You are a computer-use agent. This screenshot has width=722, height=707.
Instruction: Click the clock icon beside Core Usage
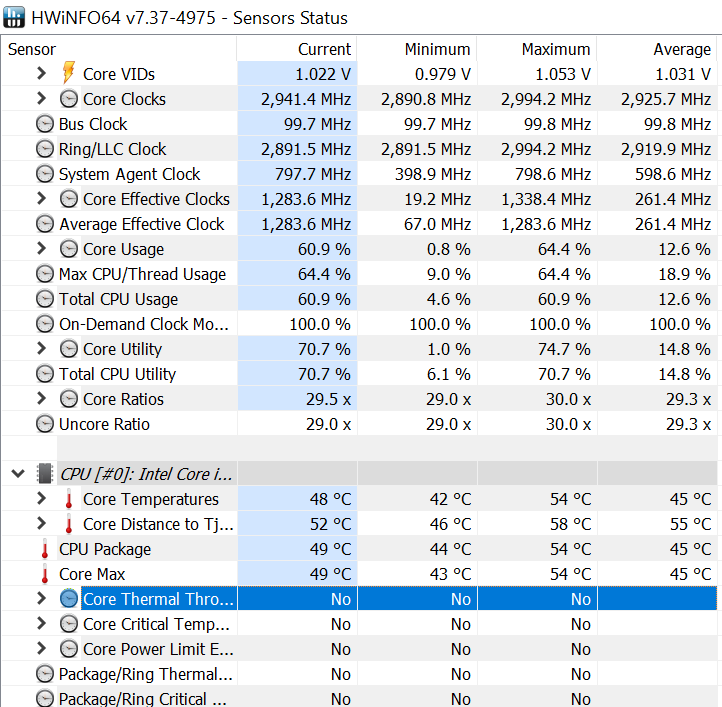click(69, 249)
